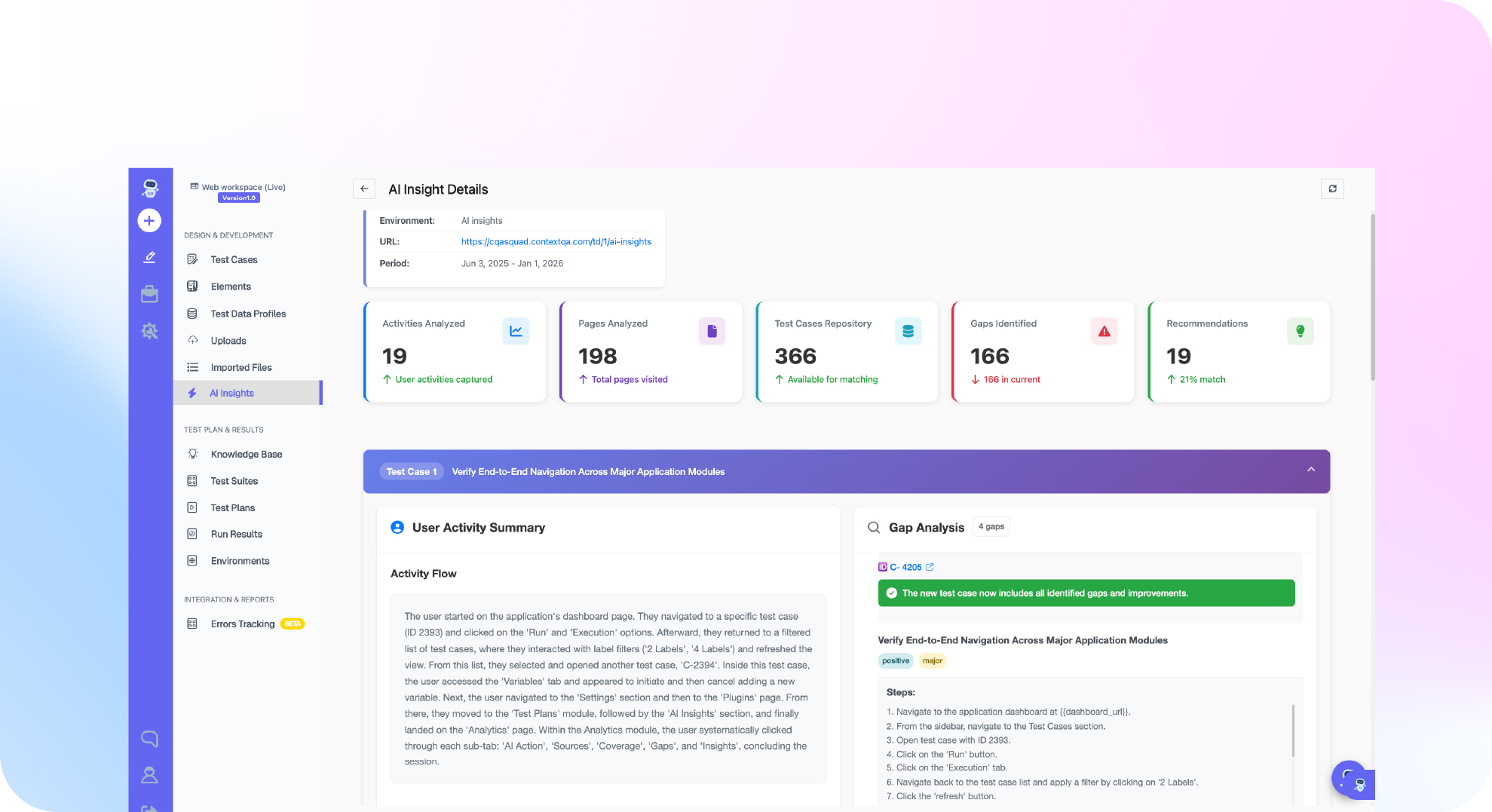Click the refresh icon at top right
The width and height of the screenshot is (1492, 812).
[1332, 188]
